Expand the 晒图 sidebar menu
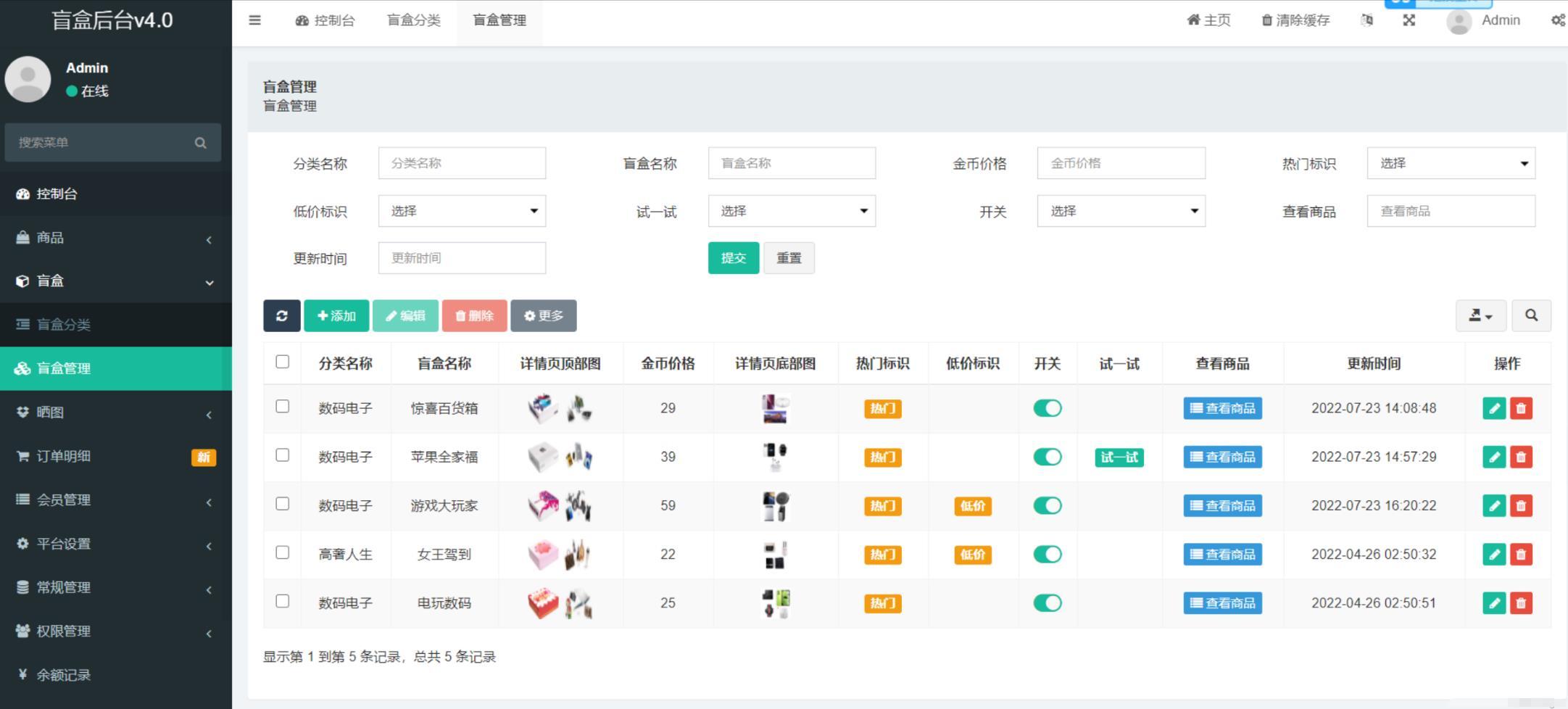Image resolution: width=1568 pixels, height=709 pixels. (x=116, y=412)
